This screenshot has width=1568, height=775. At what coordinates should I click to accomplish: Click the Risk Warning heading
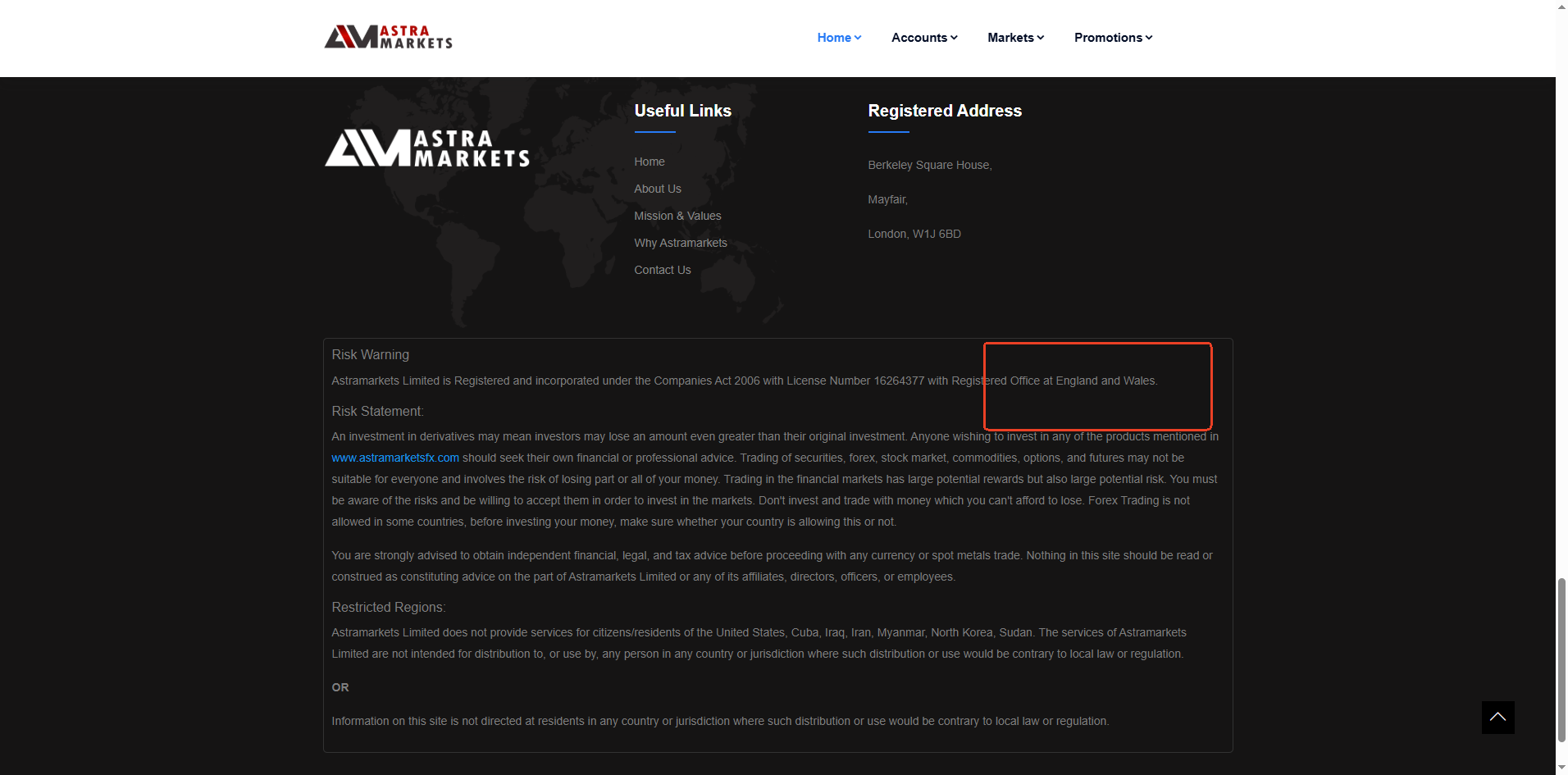click(371, 354)
